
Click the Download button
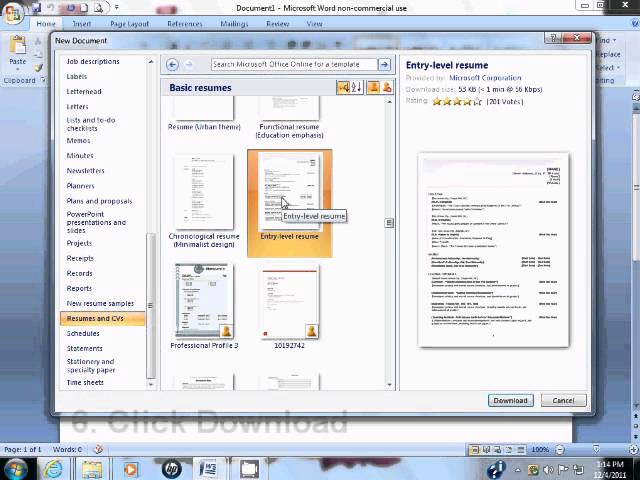pos(510,400)
